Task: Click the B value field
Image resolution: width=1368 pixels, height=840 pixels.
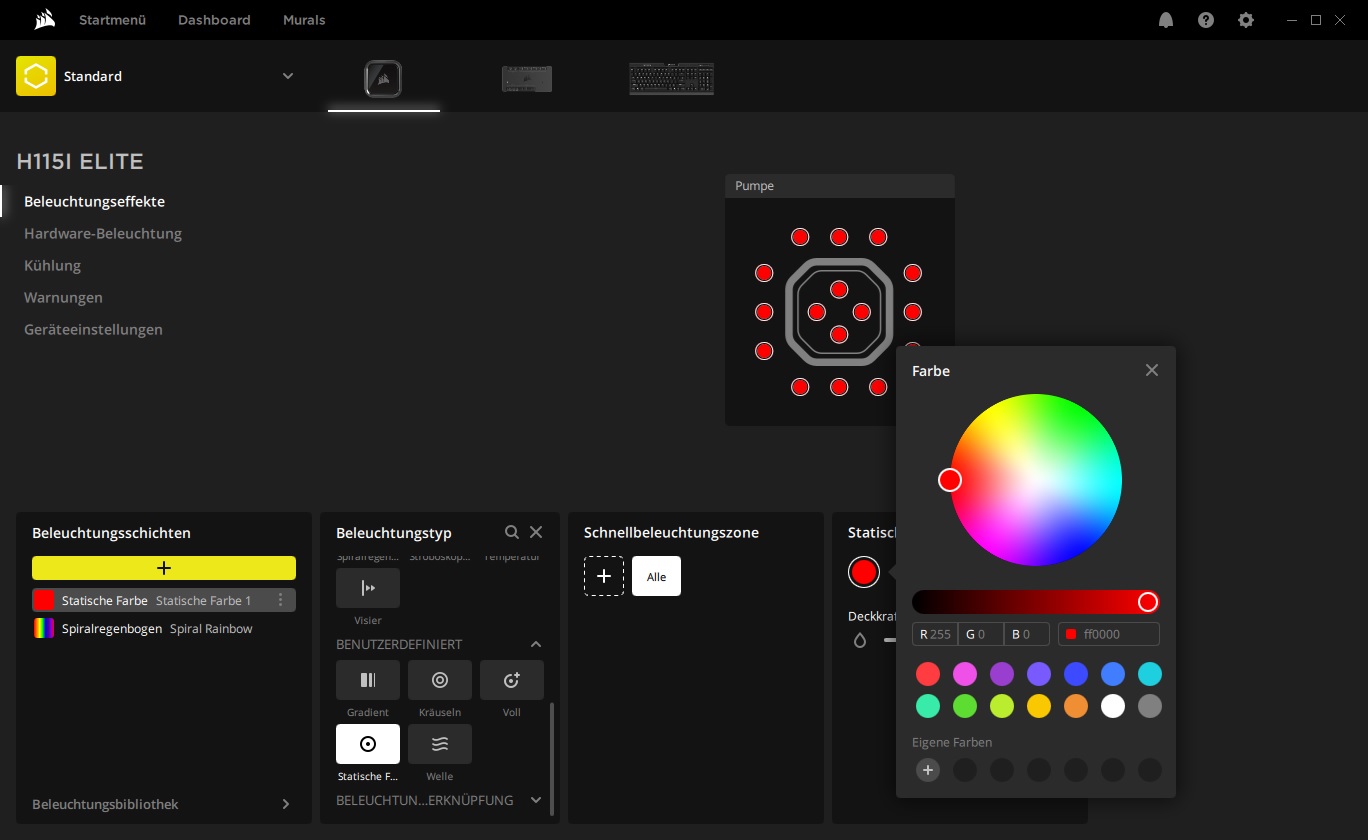Action: pyautogui.click(x=1027, y=634)
